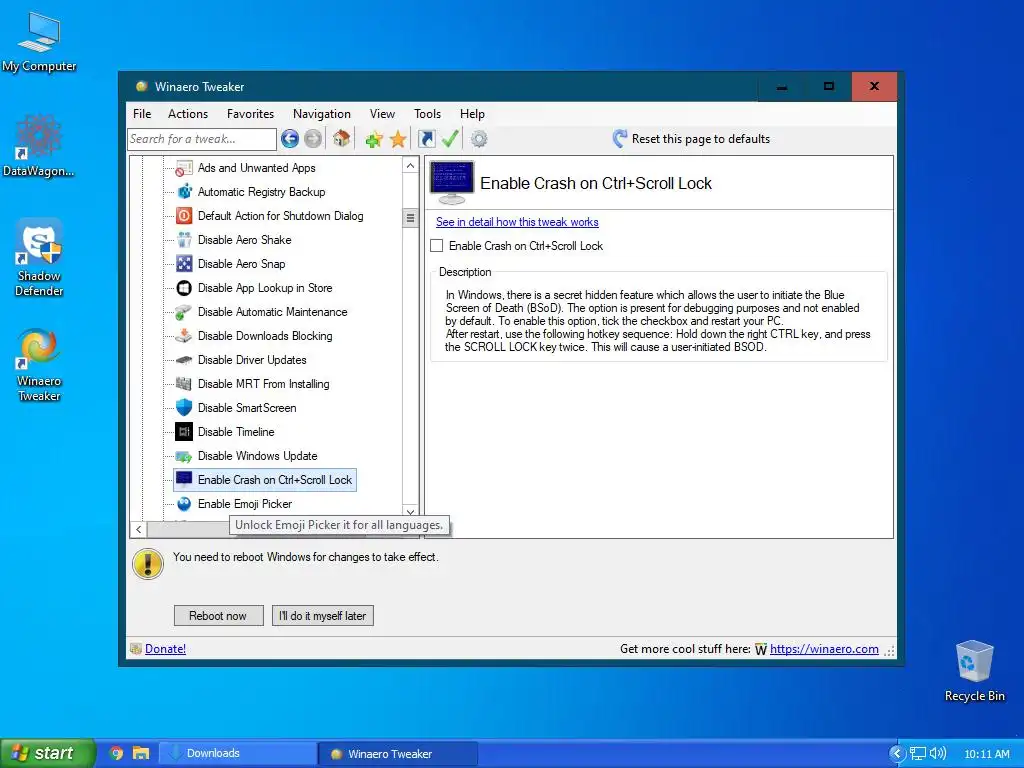Click Disable Timeline icon
Viewport: 1024px width, 768px height.
184,432
